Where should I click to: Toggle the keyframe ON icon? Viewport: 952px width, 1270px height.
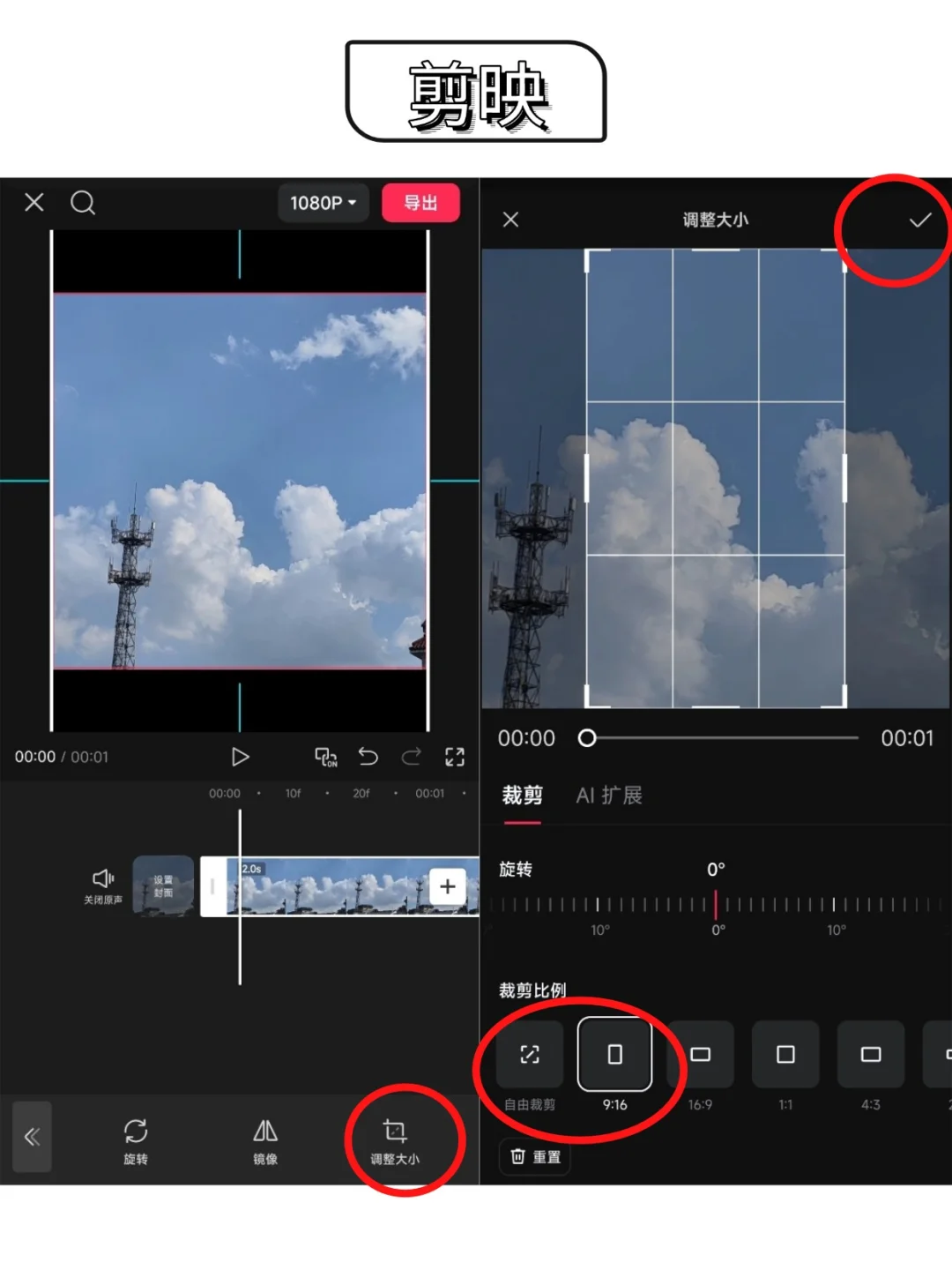pos(326,757)
